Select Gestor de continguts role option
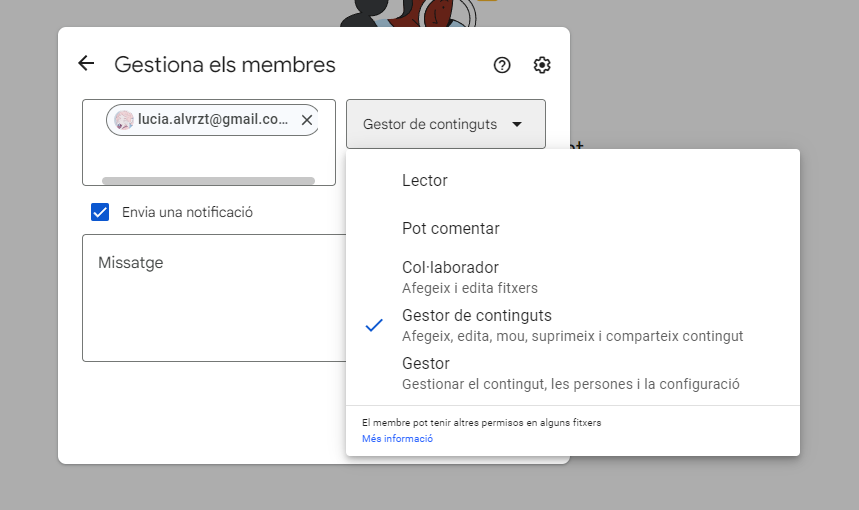Screen dimensions: 859x510 [x=572, y=325]
